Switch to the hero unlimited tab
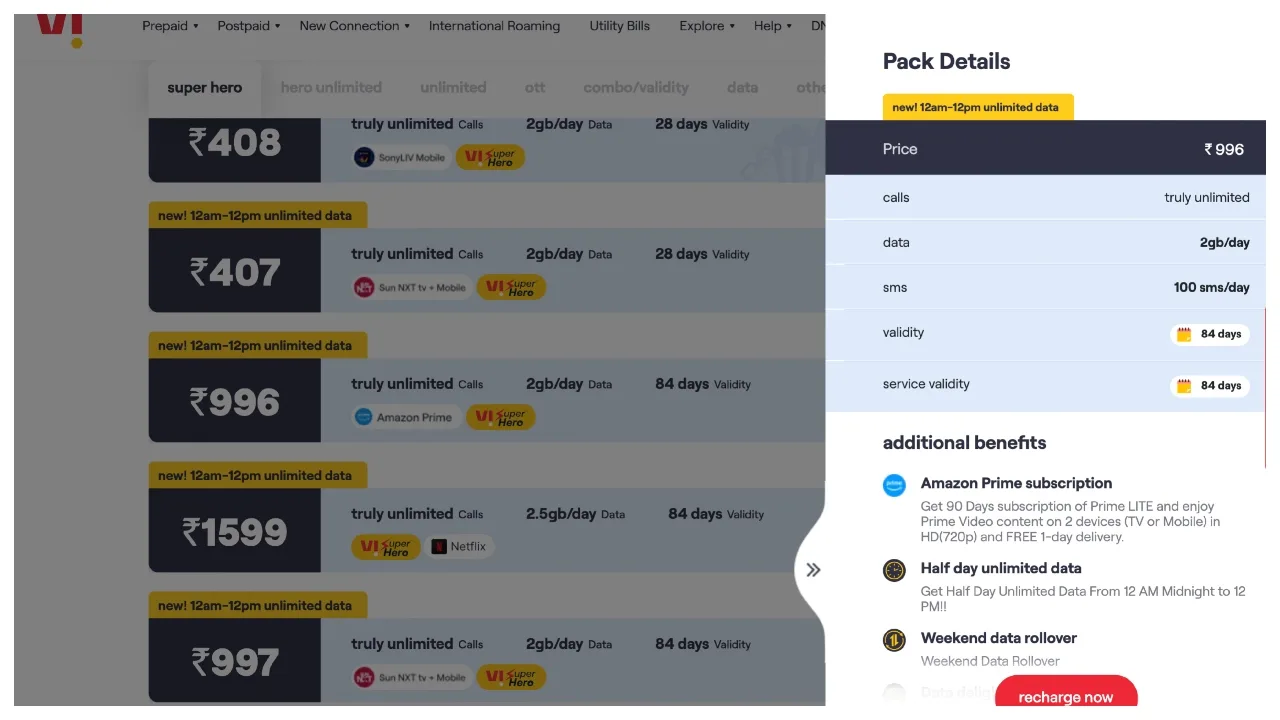Viewport: 1280px width, 720px height. 331,88
